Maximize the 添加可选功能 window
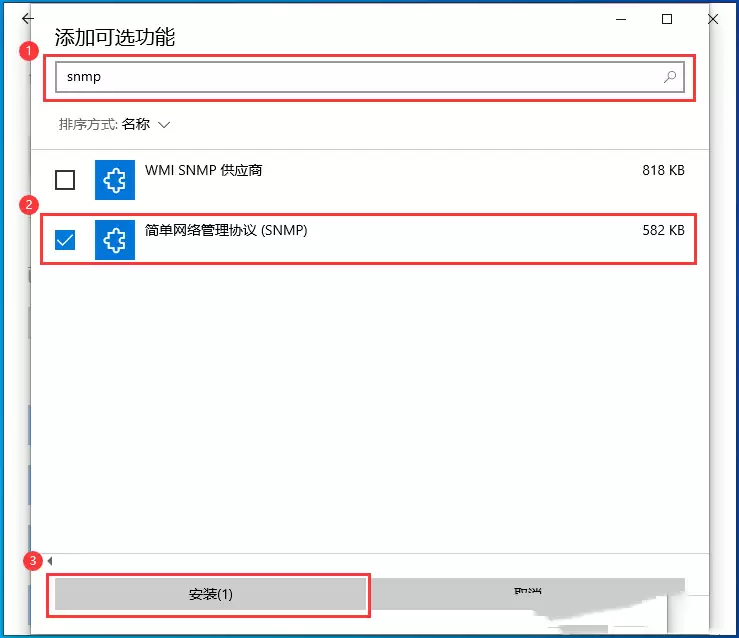739x638 pixels. click(x=667, y=19)
